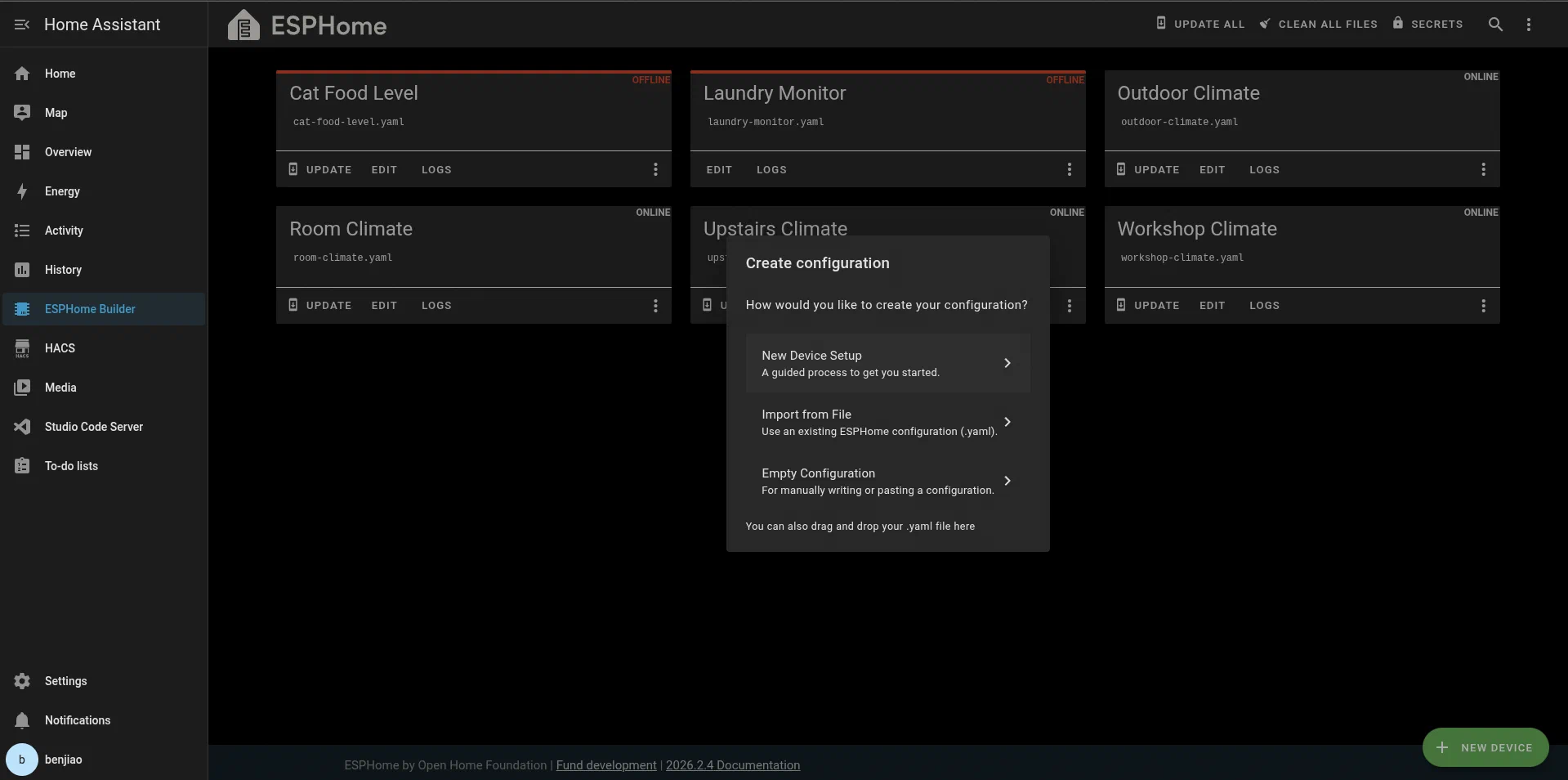The height and width of the screenshot is (780, 1568).
Task: Select ESPHome Builder in the sidebar
Action: [104, 309]
